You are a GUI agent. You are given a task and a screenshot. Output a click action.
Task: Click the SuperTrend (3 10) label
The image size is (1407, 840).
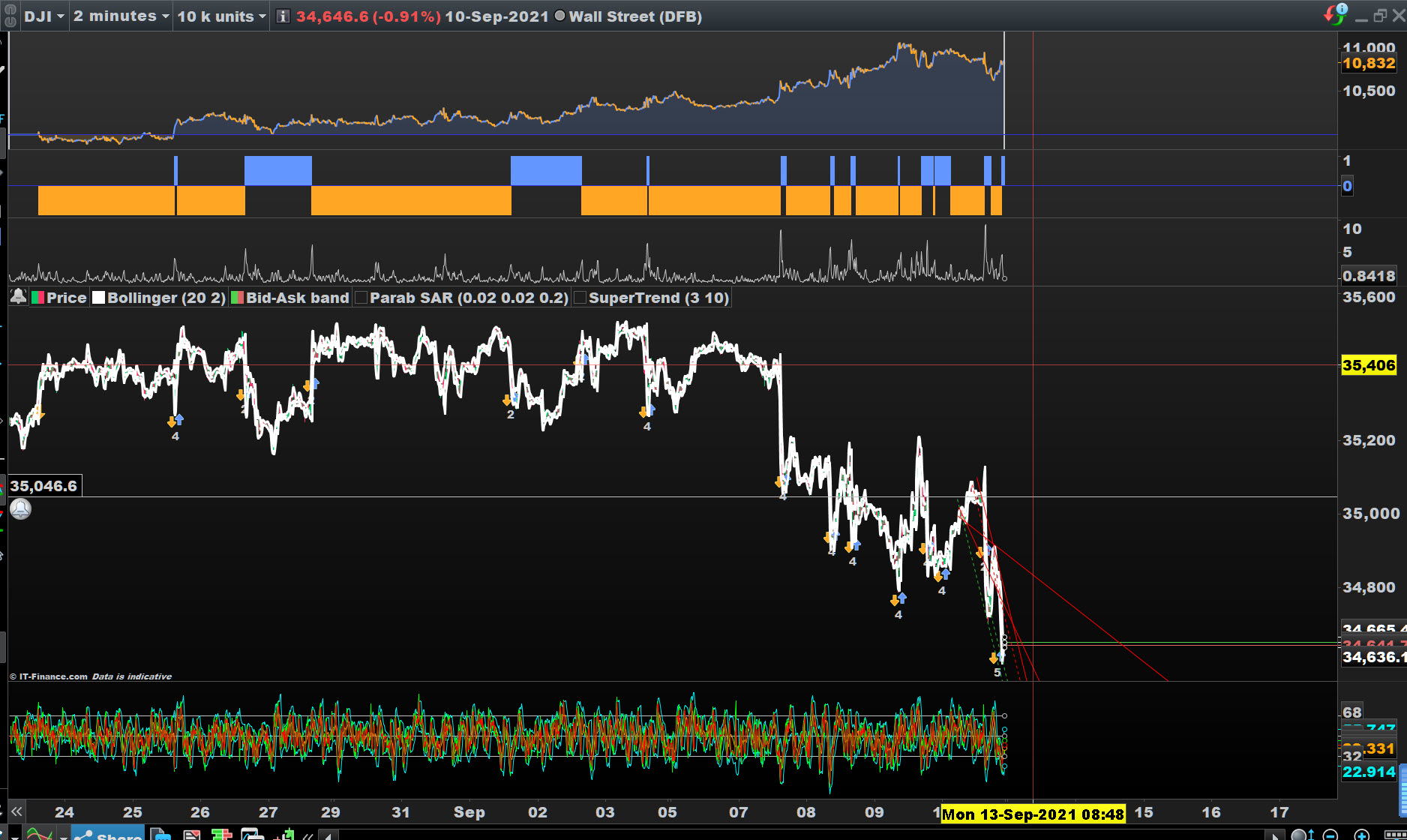click(x=658, y=298)
